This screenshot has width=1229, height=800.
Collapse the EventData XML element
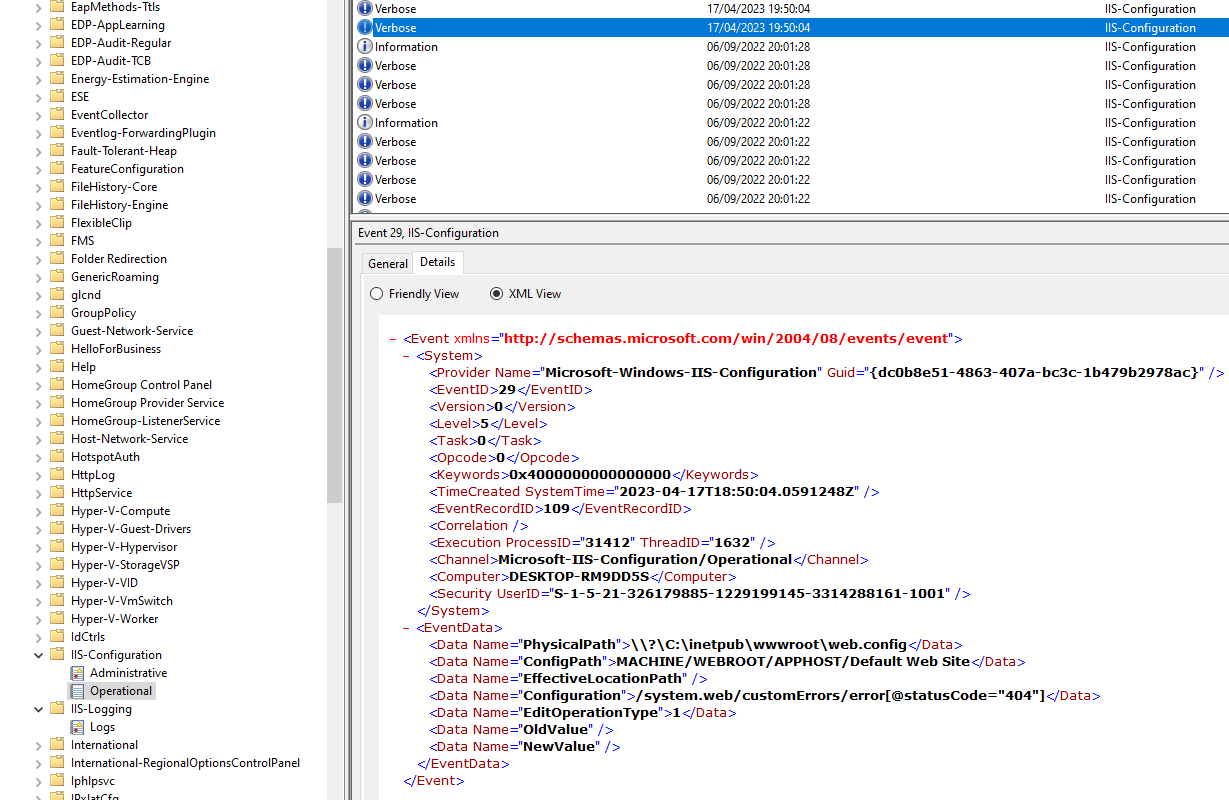(x=407, y=628)
